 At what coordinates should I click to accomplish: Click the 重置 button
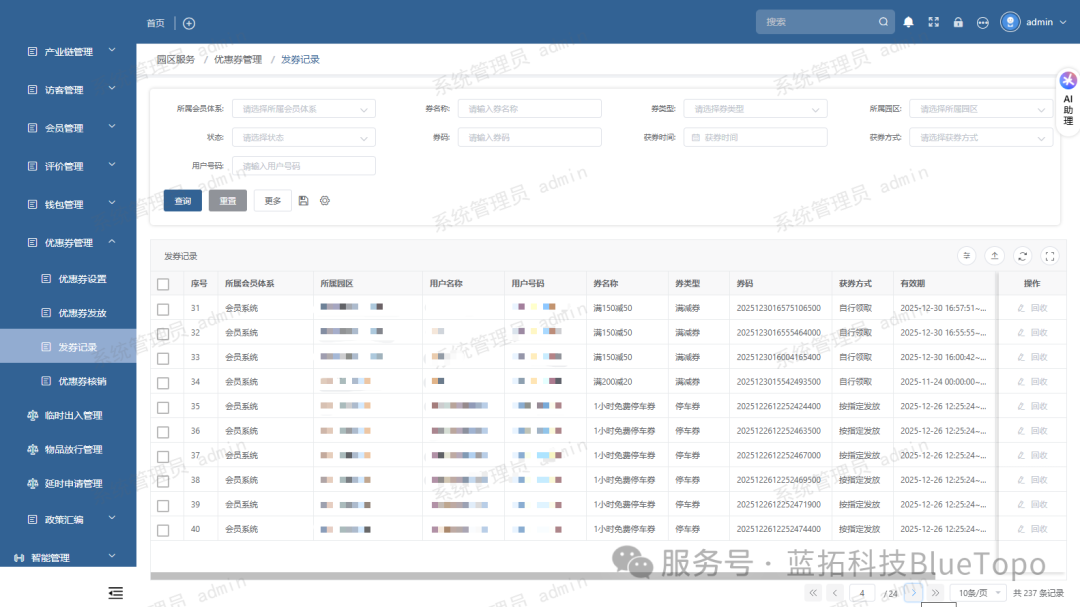(x=228, y=200)
